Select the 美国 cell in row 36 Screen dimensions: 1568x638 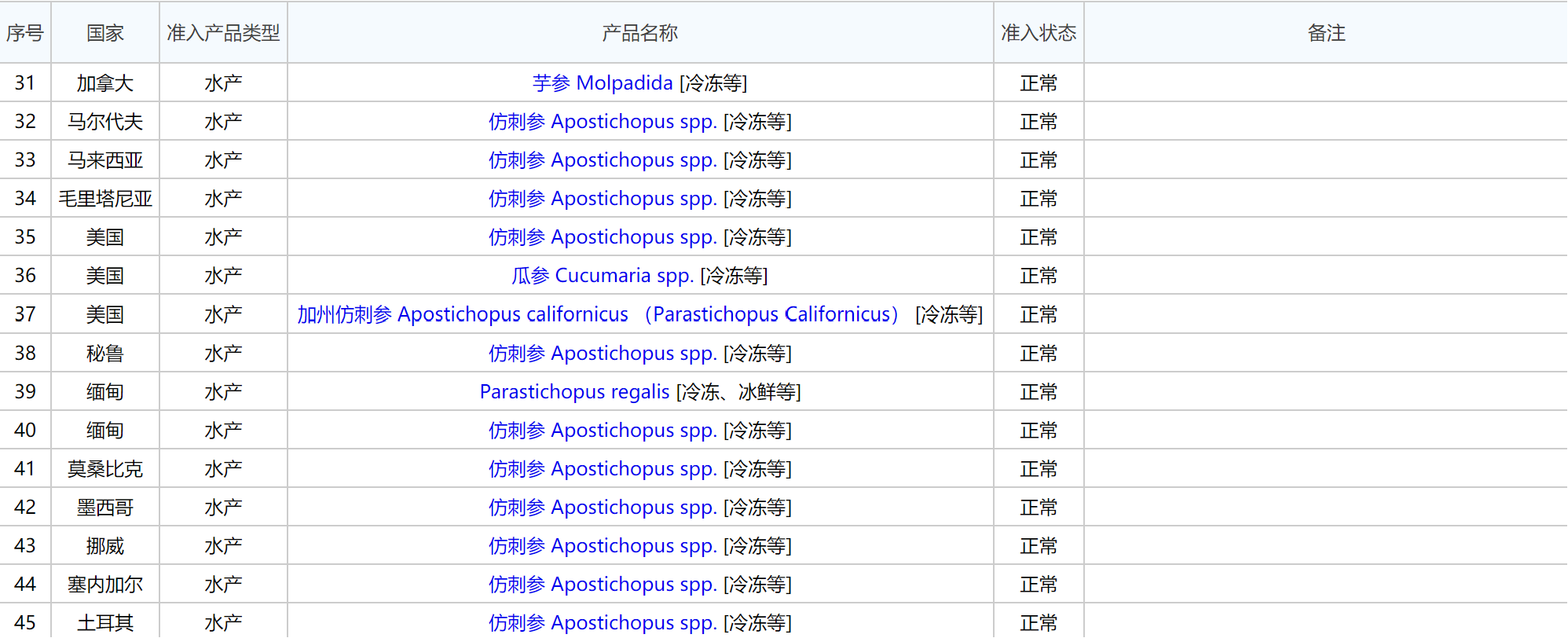click(105, 275)
